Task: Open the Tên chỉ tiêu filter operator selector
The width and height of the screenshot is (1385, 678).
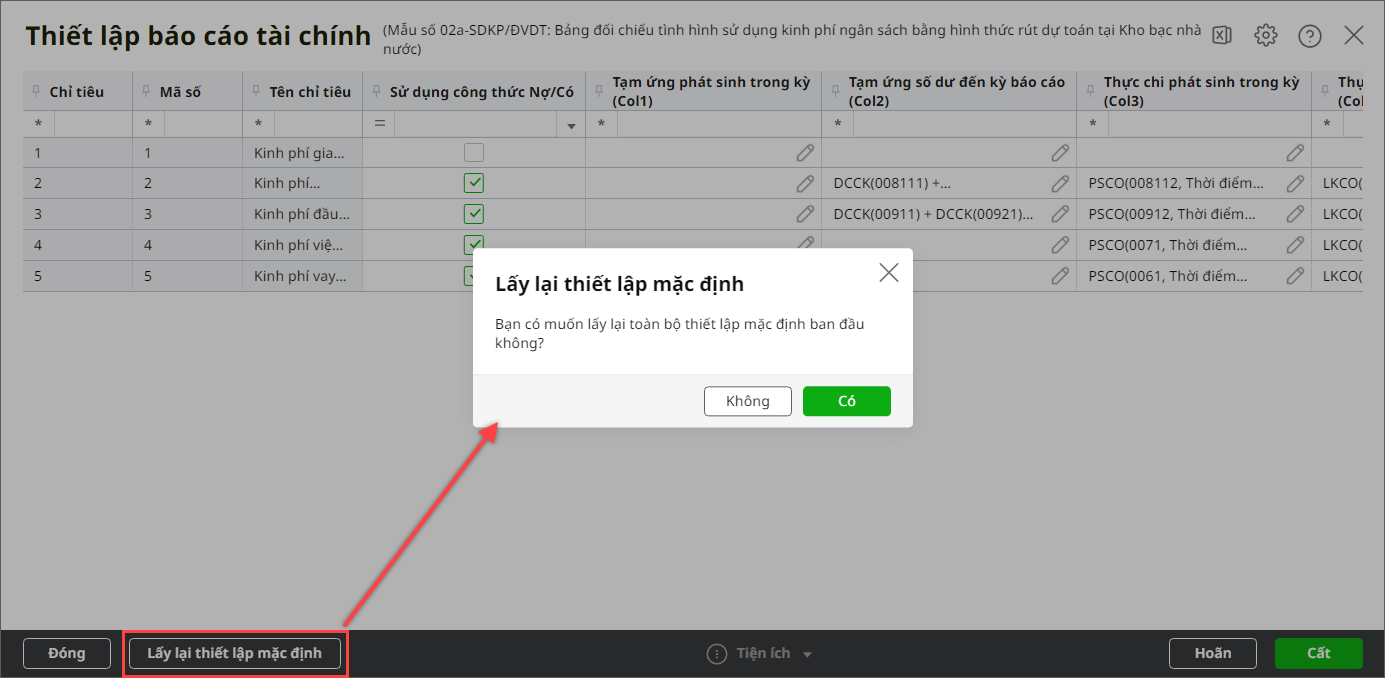Action: pyautogui.click(x=259, y=124)
